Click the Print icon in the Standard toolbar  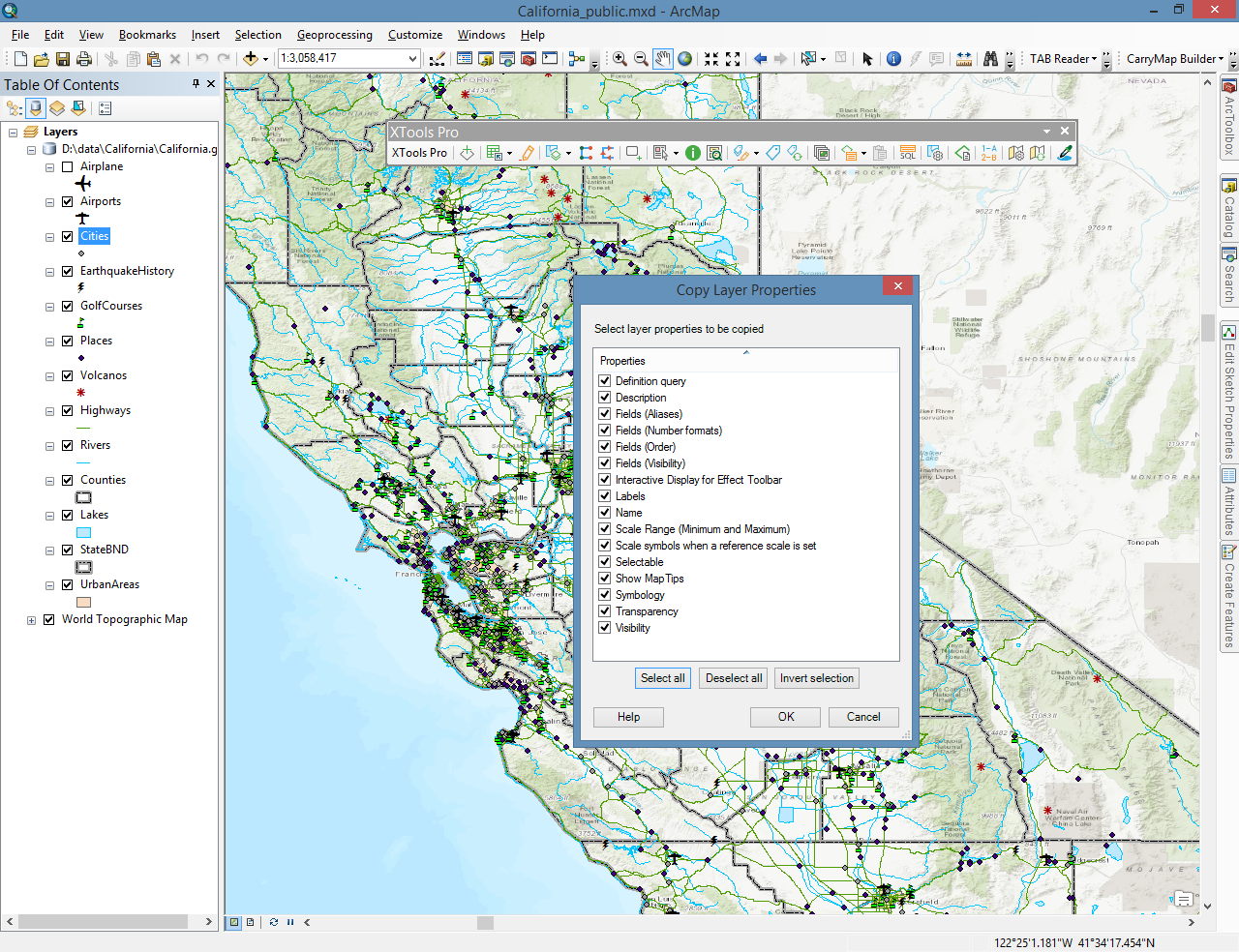84,59
